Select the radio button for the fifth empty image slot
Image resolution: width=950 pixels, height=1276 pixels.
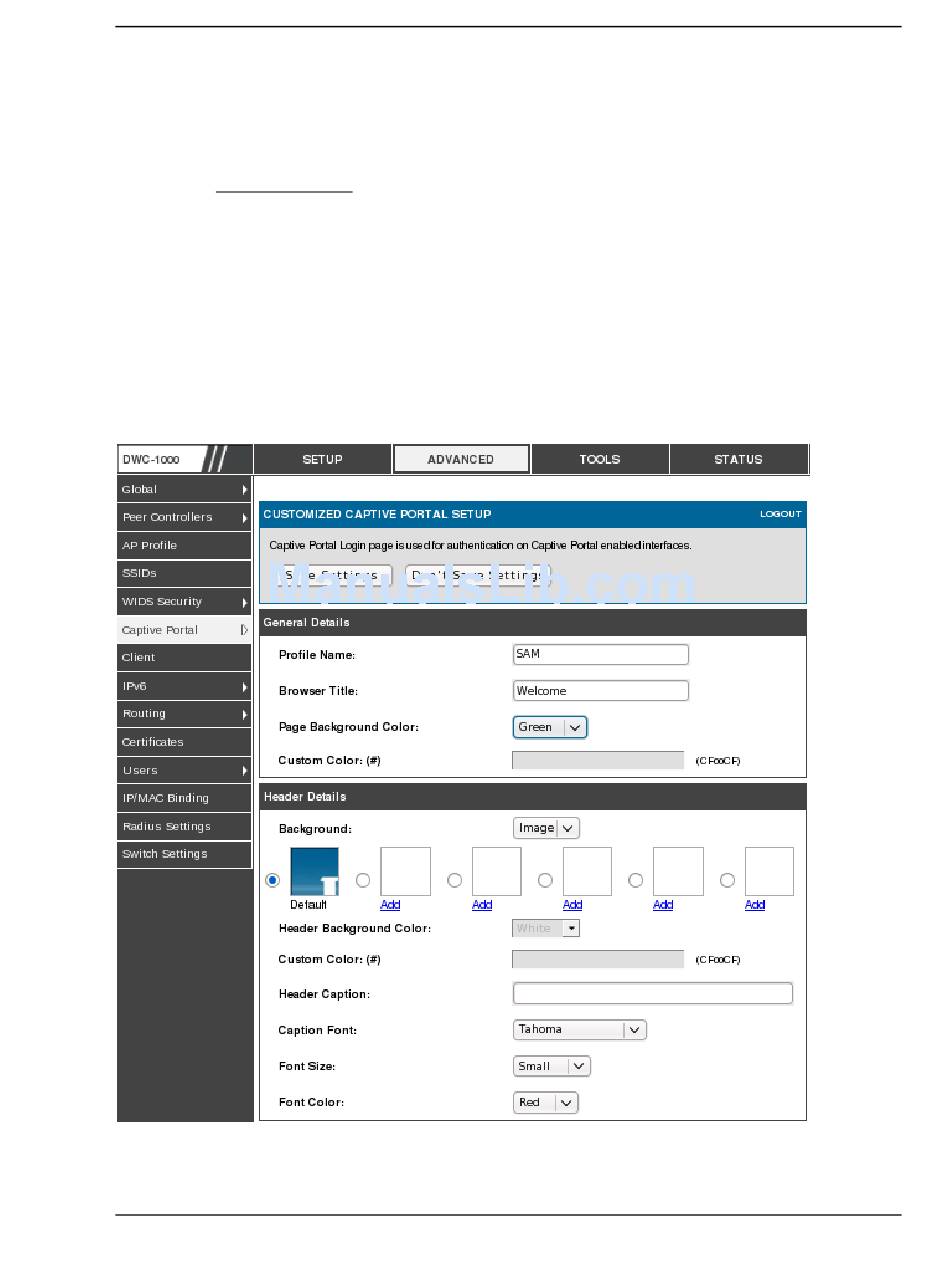click(x=727, y=880)
